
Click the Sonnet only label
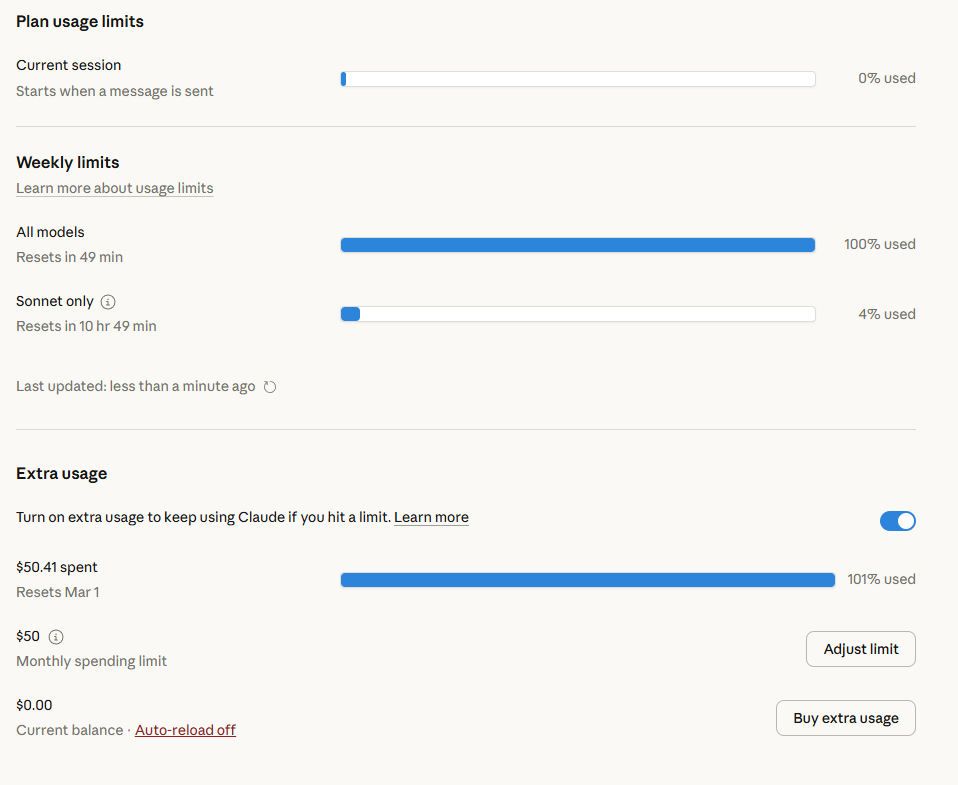[x=55, y=301]
